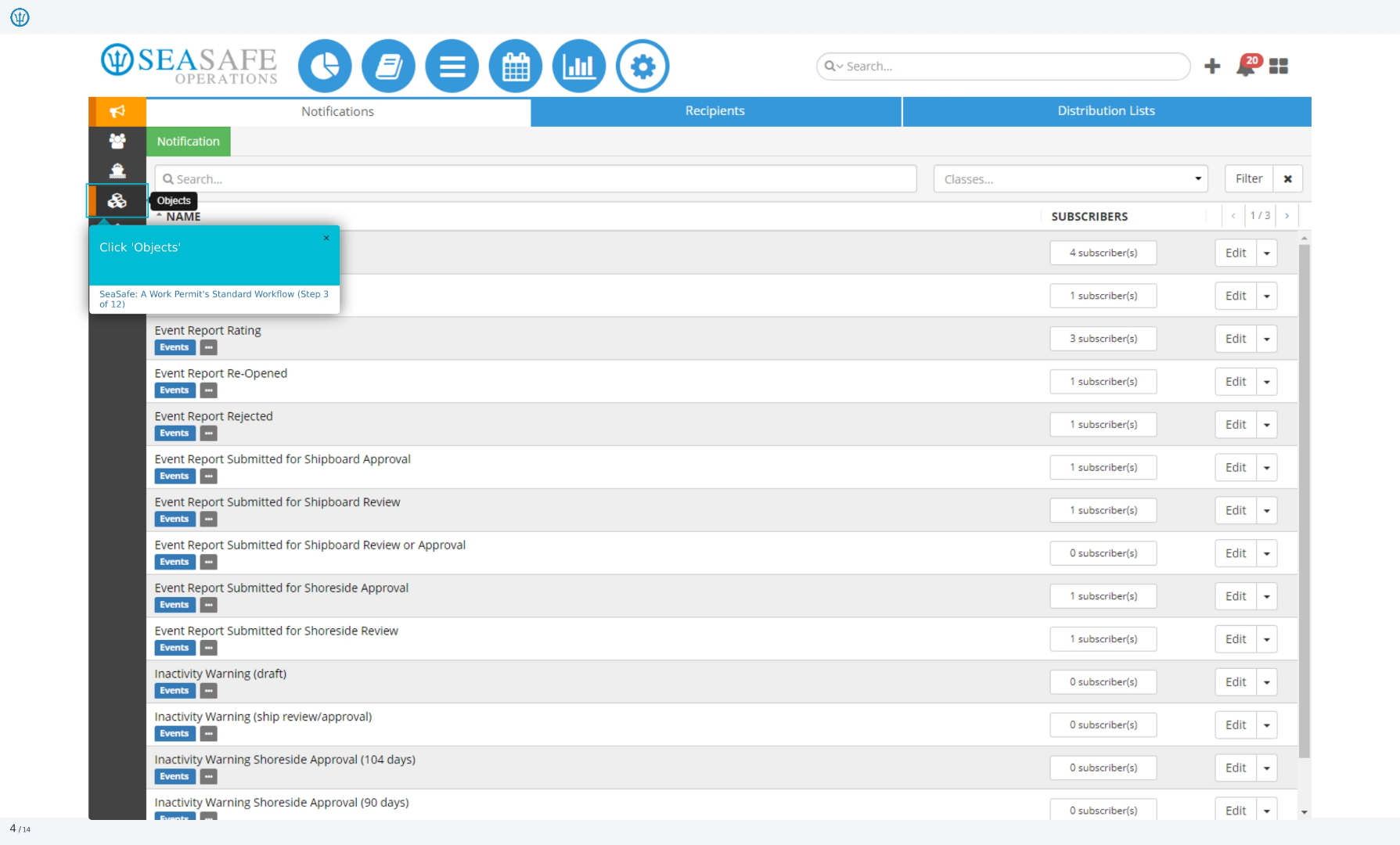The image size is (1400, 845).
Task: Go to previous page of results
Action: coord(1233,216)
